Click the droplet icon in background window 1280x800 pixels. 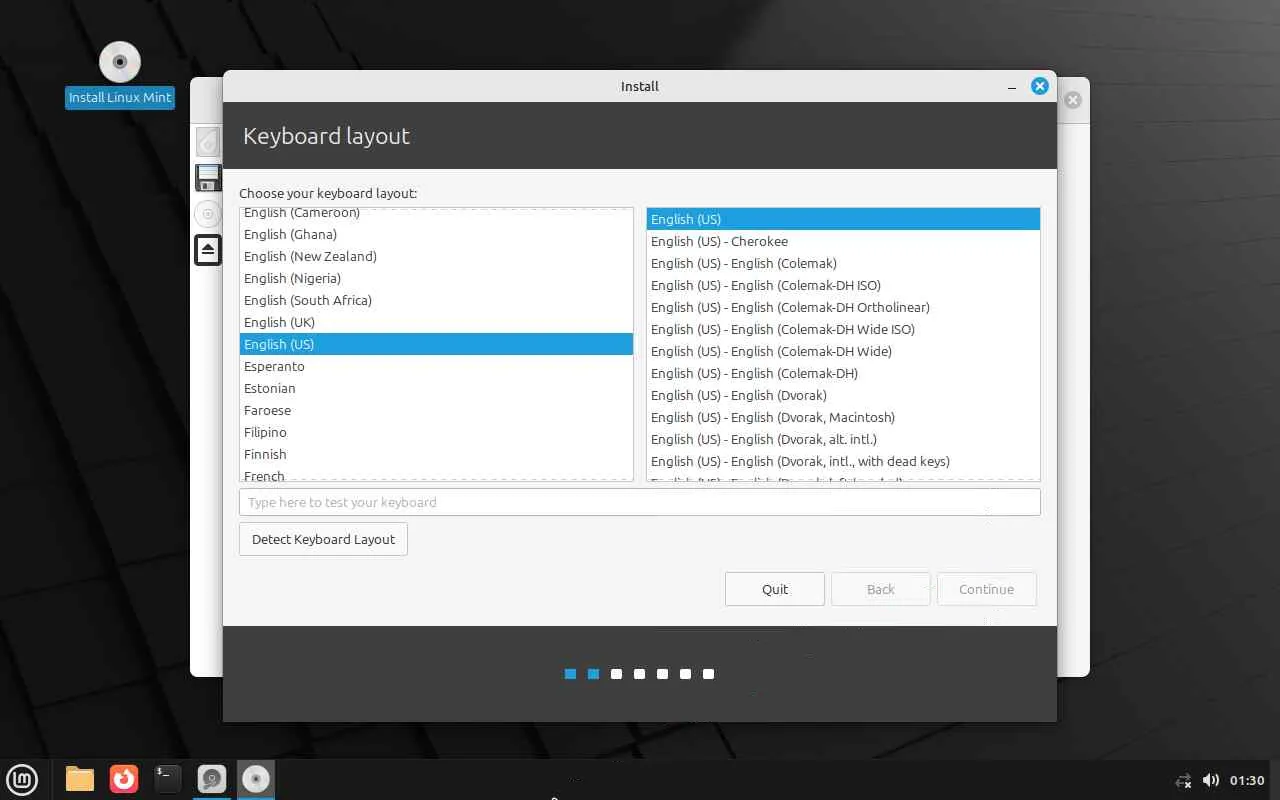click(x=208, y=141)
